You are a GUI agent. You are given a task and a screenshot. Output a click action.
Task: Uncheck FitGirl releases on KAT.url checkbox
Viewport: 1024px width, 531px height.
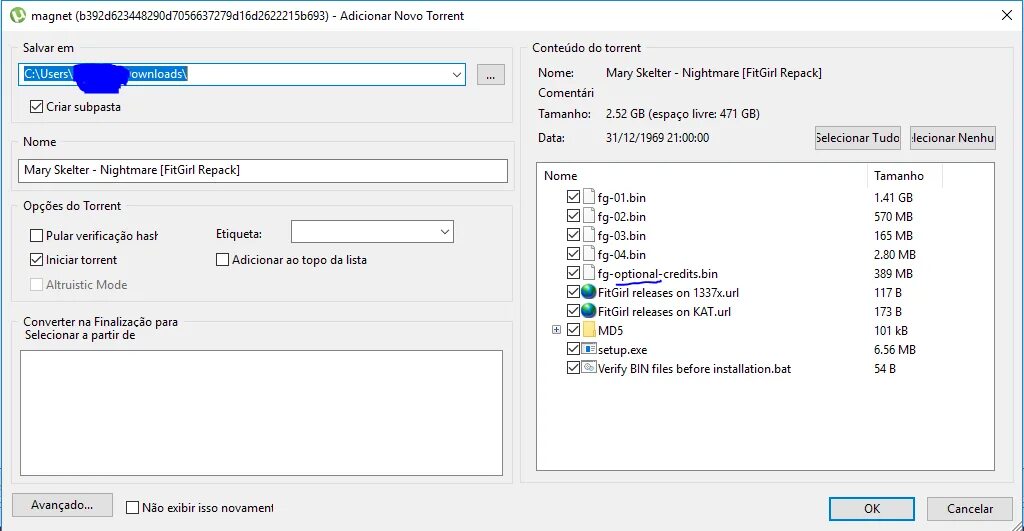tap(573, 310)
